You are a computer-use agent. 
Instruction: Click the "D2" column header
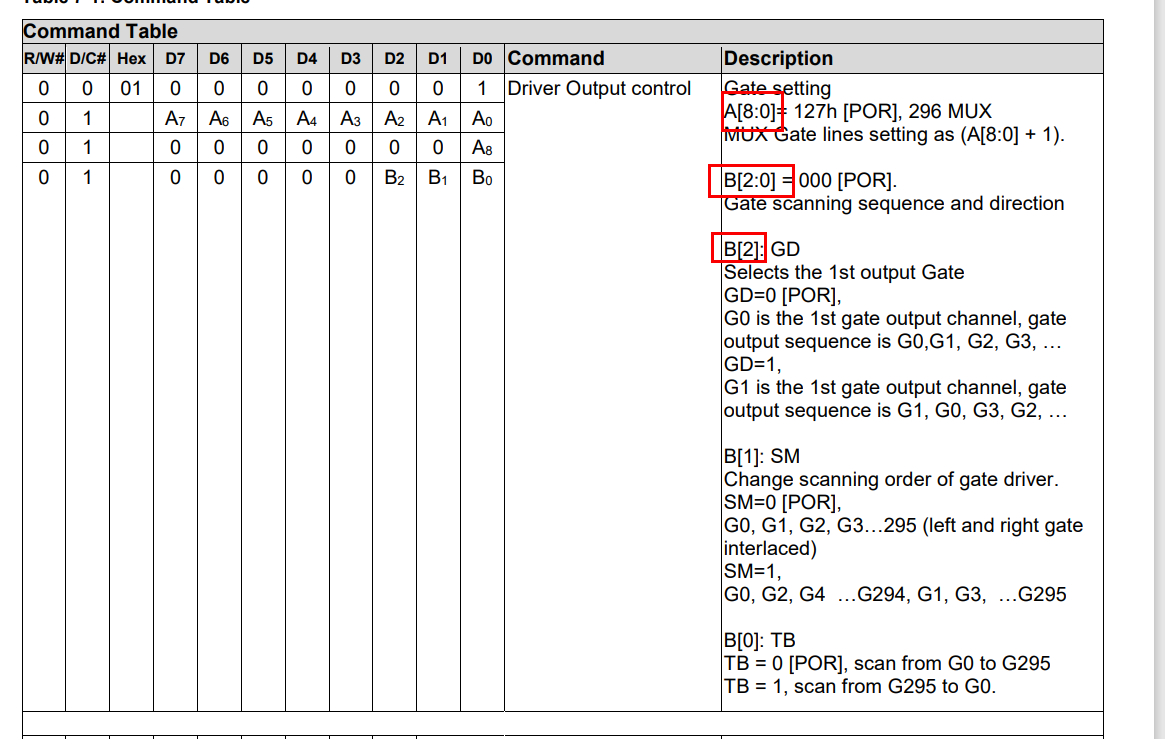[x=395, y=59]
